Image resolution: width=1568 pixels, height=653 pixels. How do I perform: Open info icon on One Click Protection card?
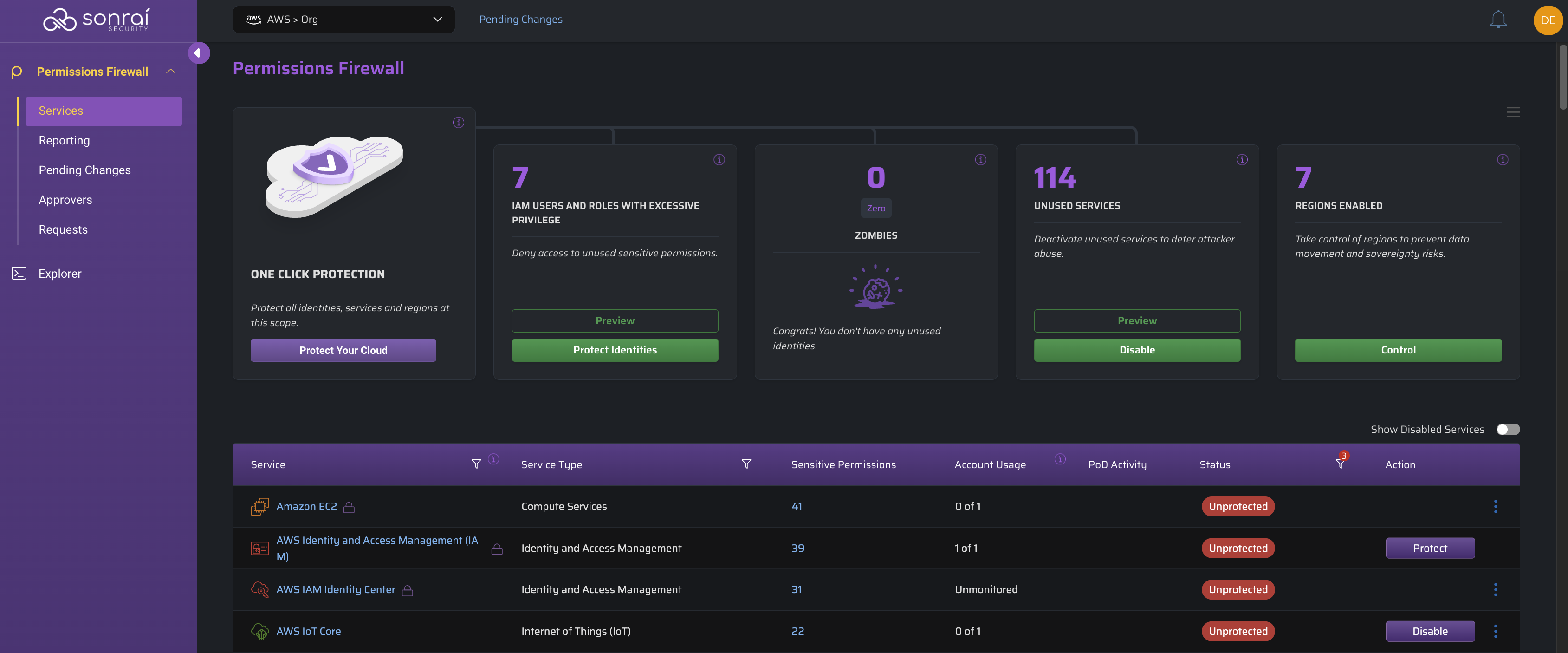(458, 123)
